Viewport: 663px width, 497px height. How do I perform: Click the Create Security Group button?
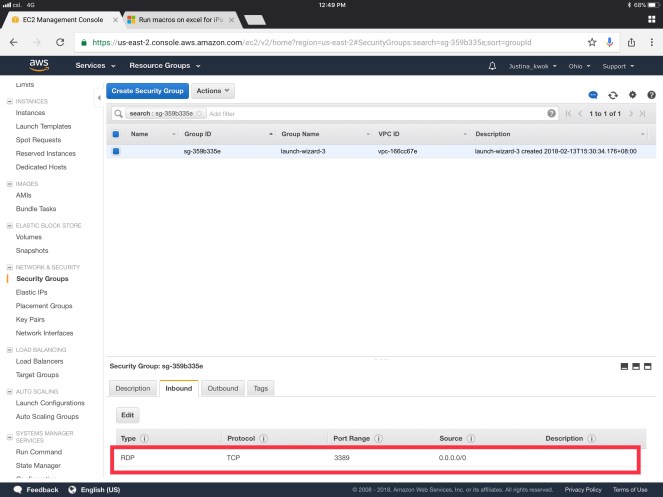click(147, 91)
